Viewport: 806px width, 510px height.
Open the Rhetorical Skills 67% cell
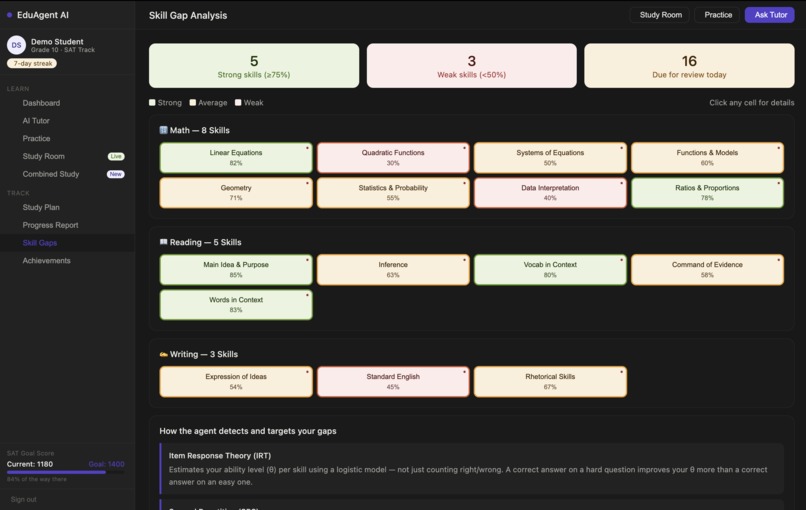(550, 382)
